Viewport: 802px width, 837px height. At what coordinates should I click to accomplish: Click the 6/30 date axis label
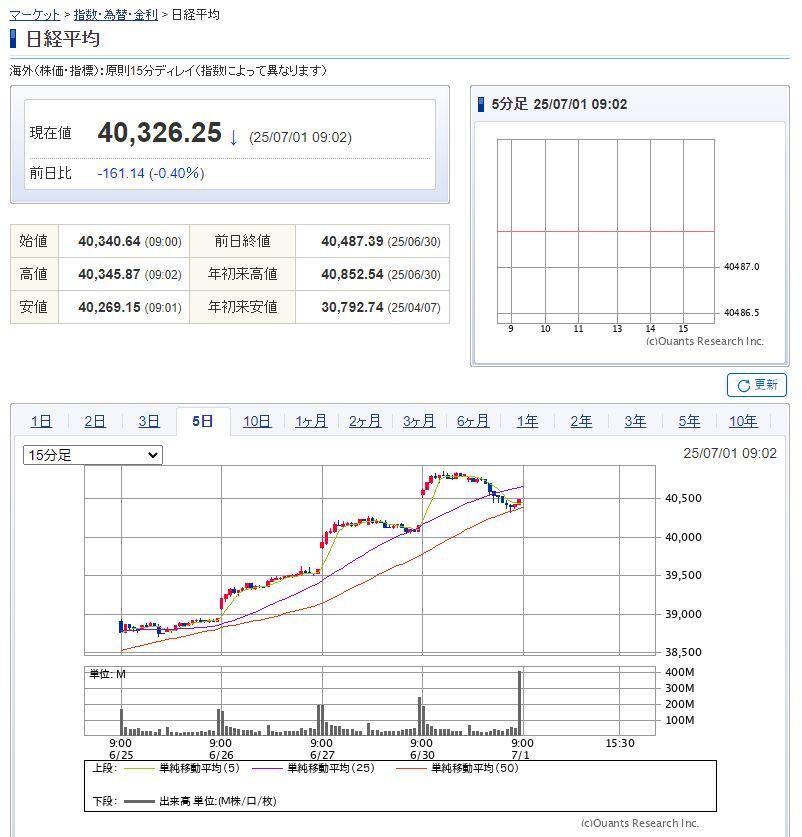tap(422, 755)
